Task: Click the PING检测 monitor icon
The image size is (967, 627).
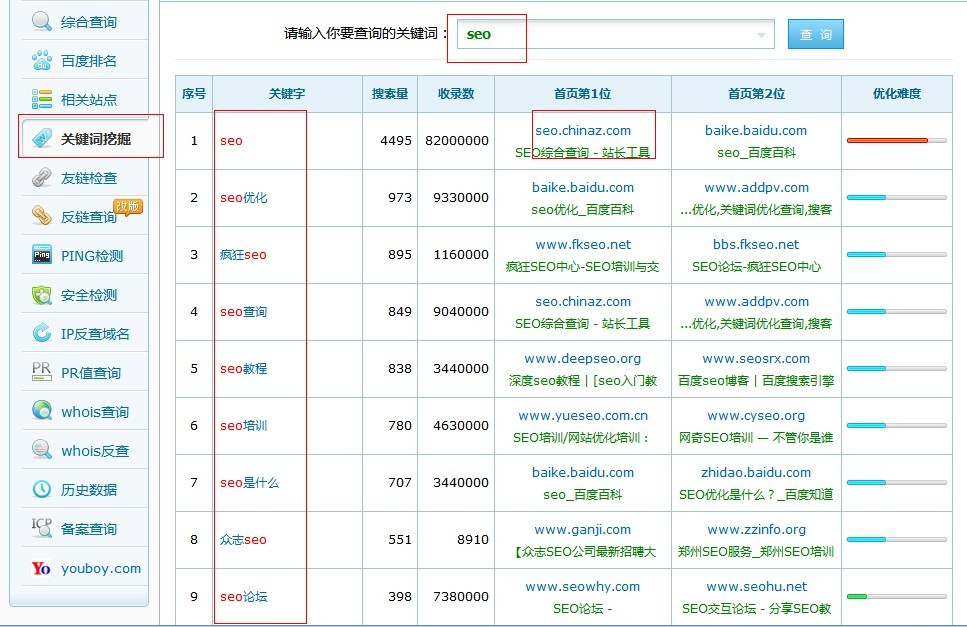Action: (x=42, y=255)
